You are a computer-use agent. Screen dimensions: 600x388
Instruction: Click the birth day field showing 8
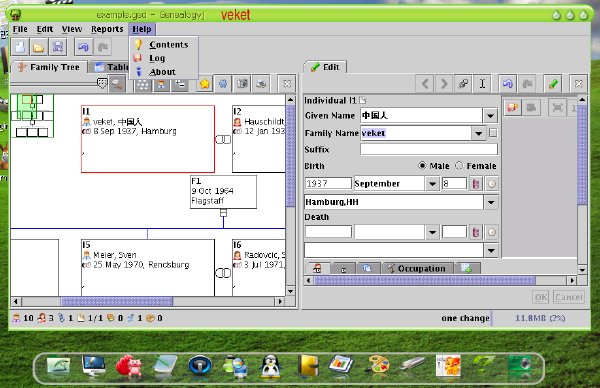454,184
